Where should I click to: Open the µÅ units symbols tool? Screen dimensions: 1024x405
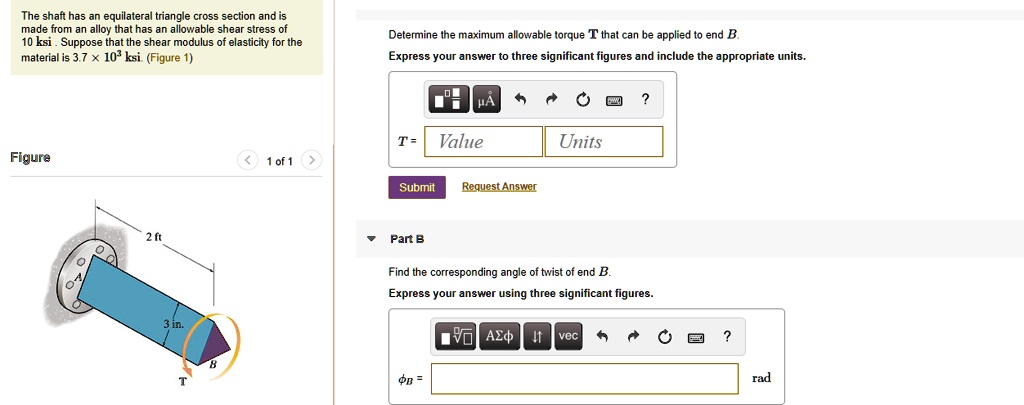tap(487, 99)
